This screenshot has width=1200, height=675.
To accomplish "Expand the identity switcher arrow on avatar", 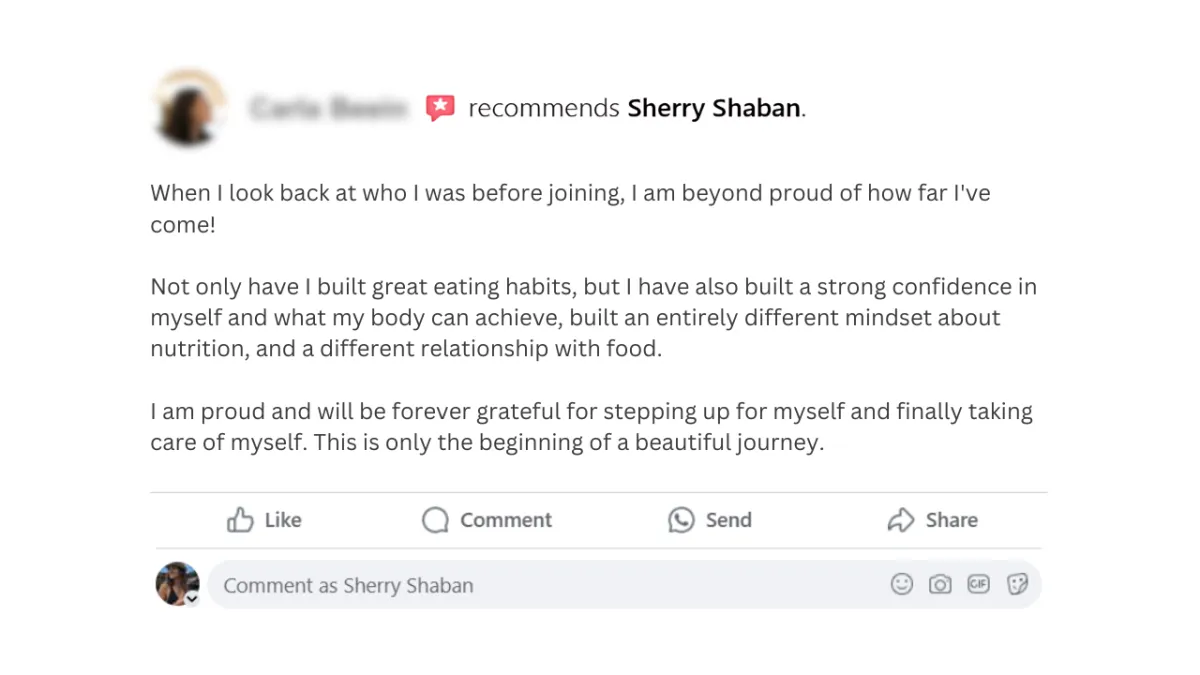I will tap(192, 599).
